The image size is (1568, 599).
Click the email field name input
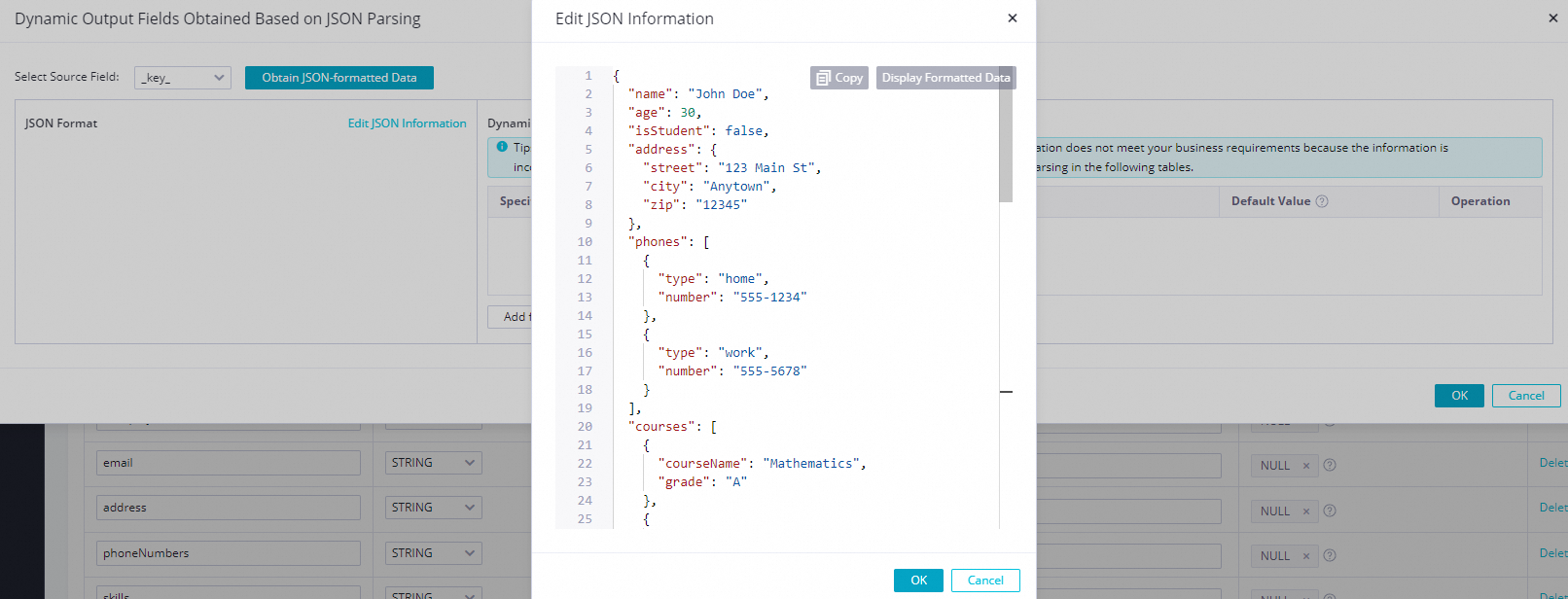229,463
